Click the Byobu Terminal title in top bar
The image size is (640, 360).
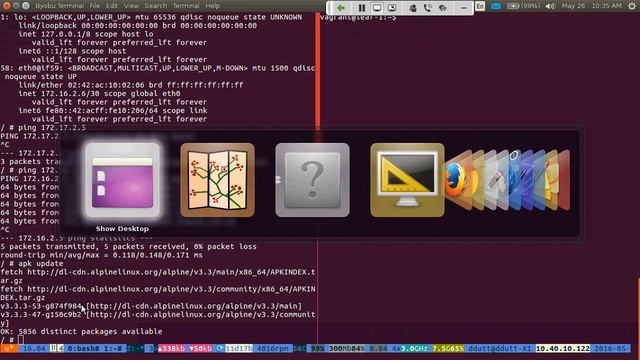(x=60, y=6)
